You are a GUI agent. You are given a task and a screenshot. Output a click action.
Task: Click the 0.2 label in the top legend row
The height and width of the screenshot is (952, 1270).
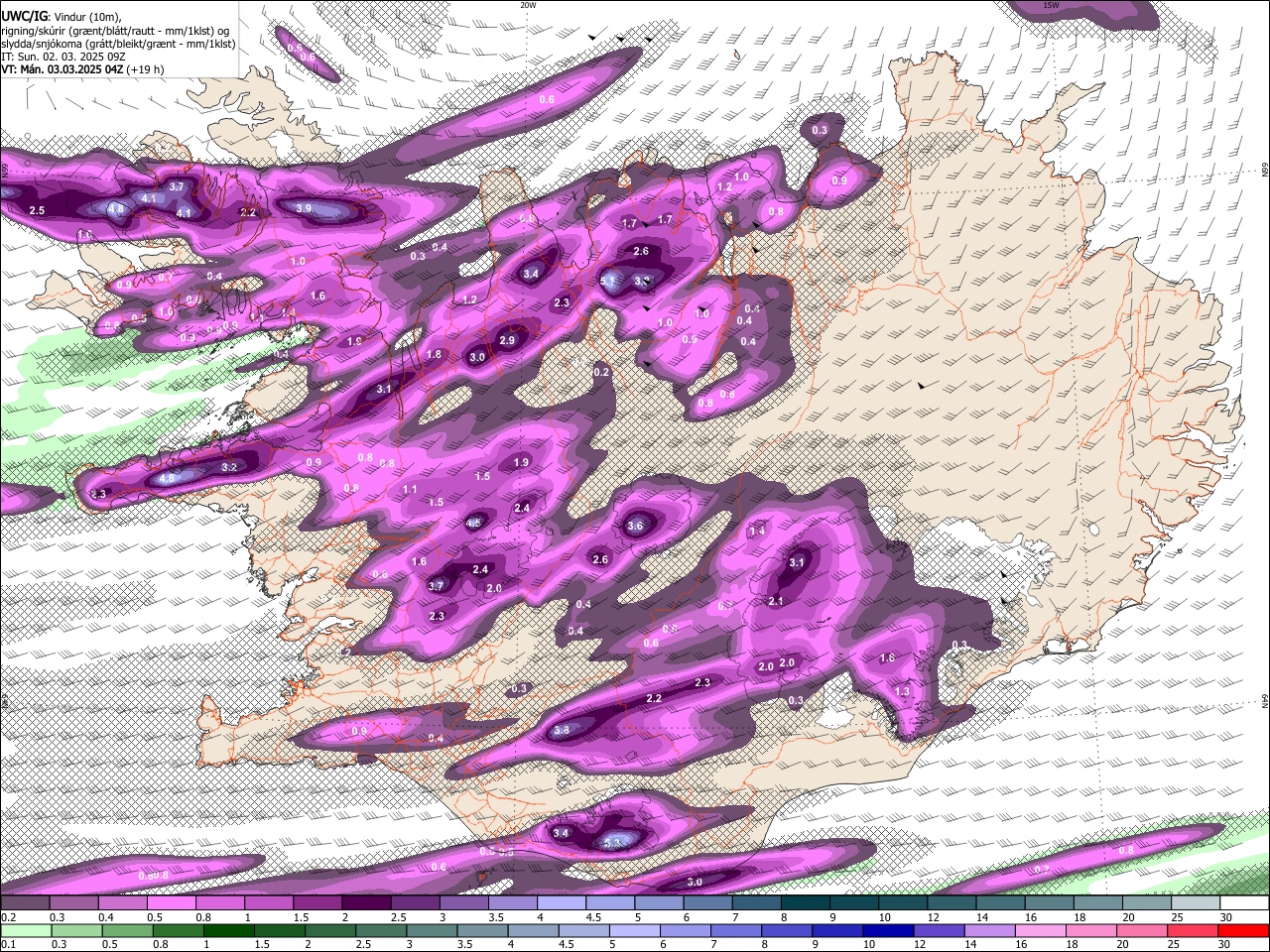tap(9, 917)
